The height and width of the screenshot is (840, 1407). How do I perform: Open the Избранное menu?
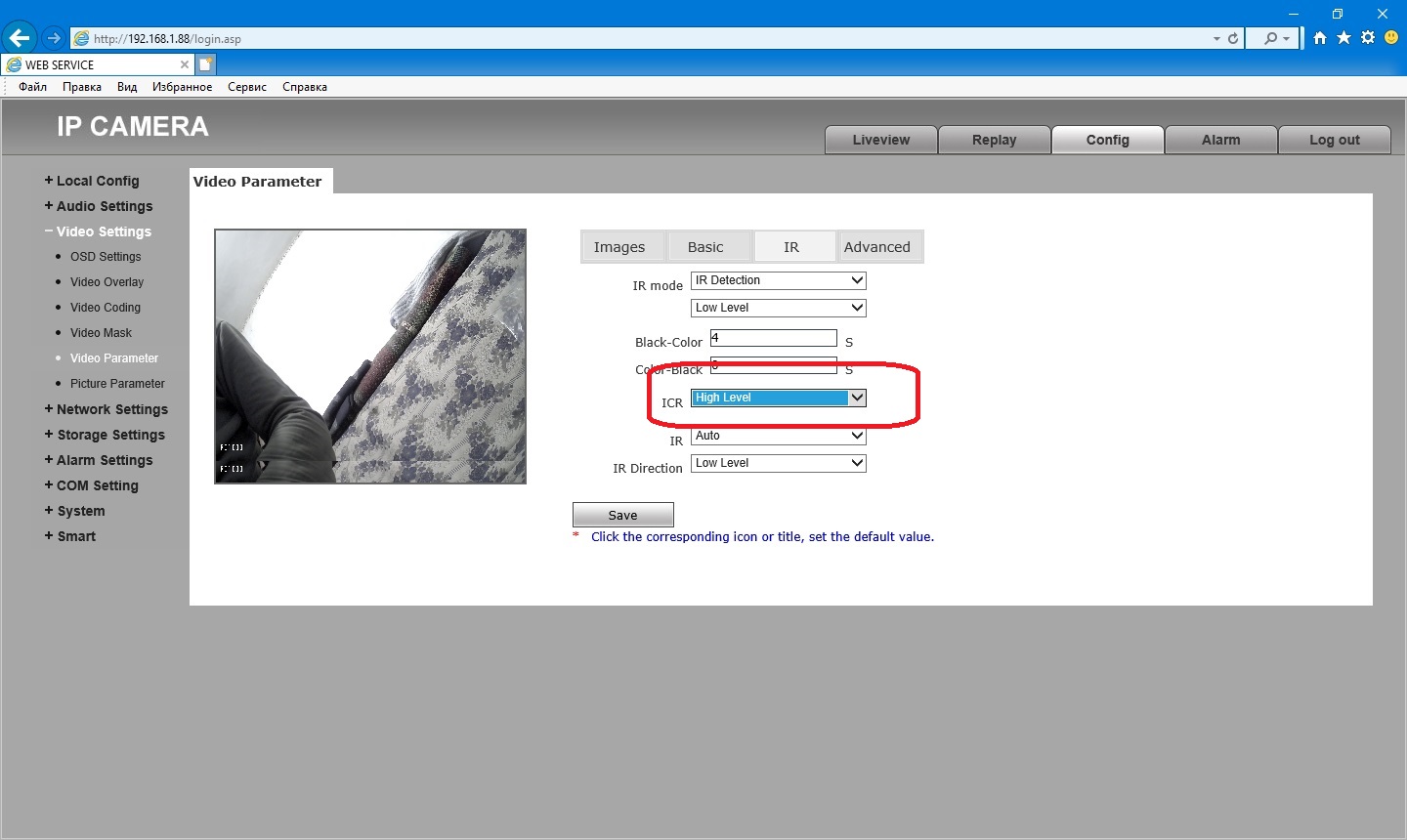pos(182,87)
